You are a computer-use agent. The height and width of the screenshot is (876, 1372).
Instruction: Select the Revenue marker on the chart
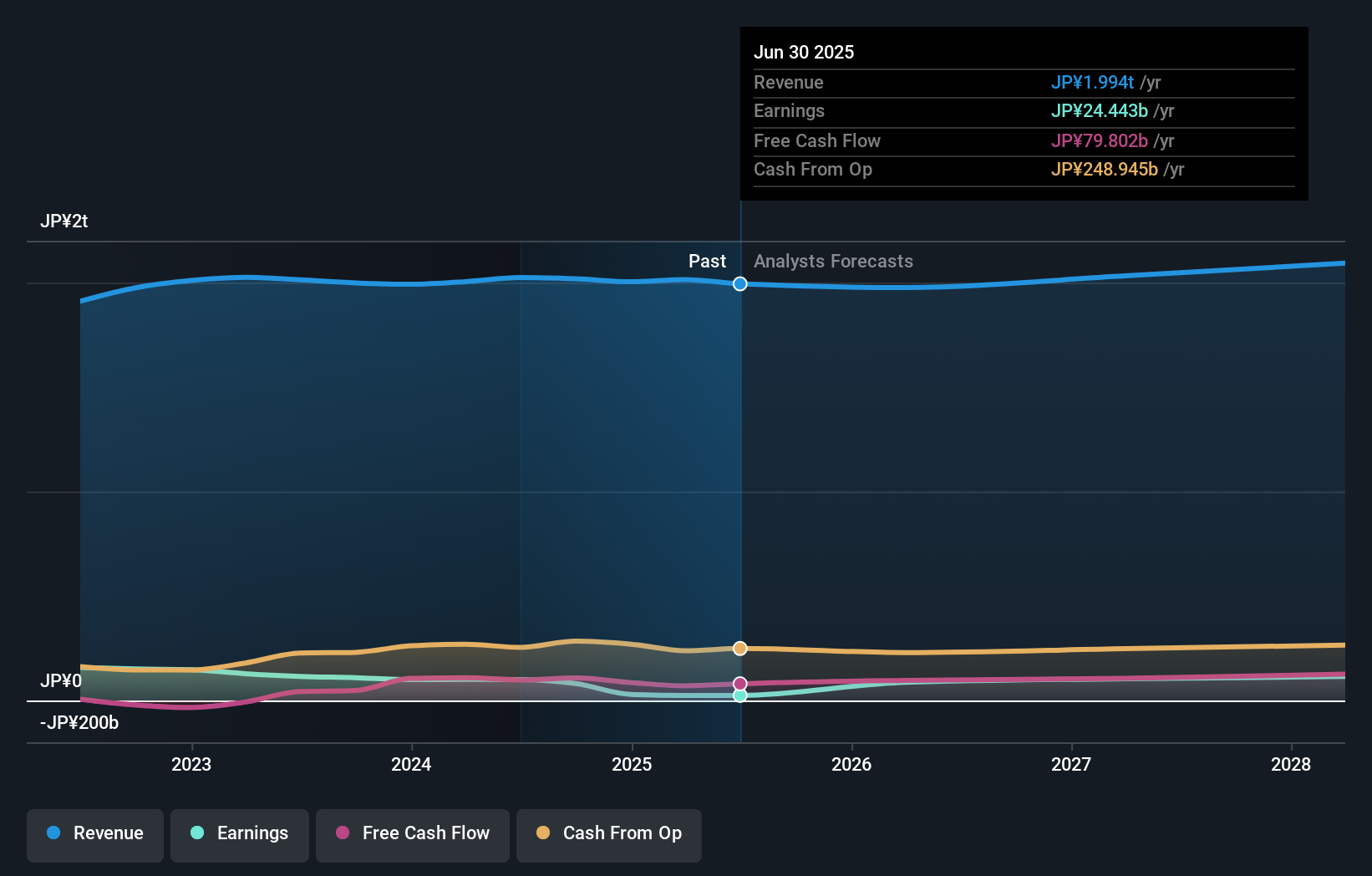(x=739, y=284)
